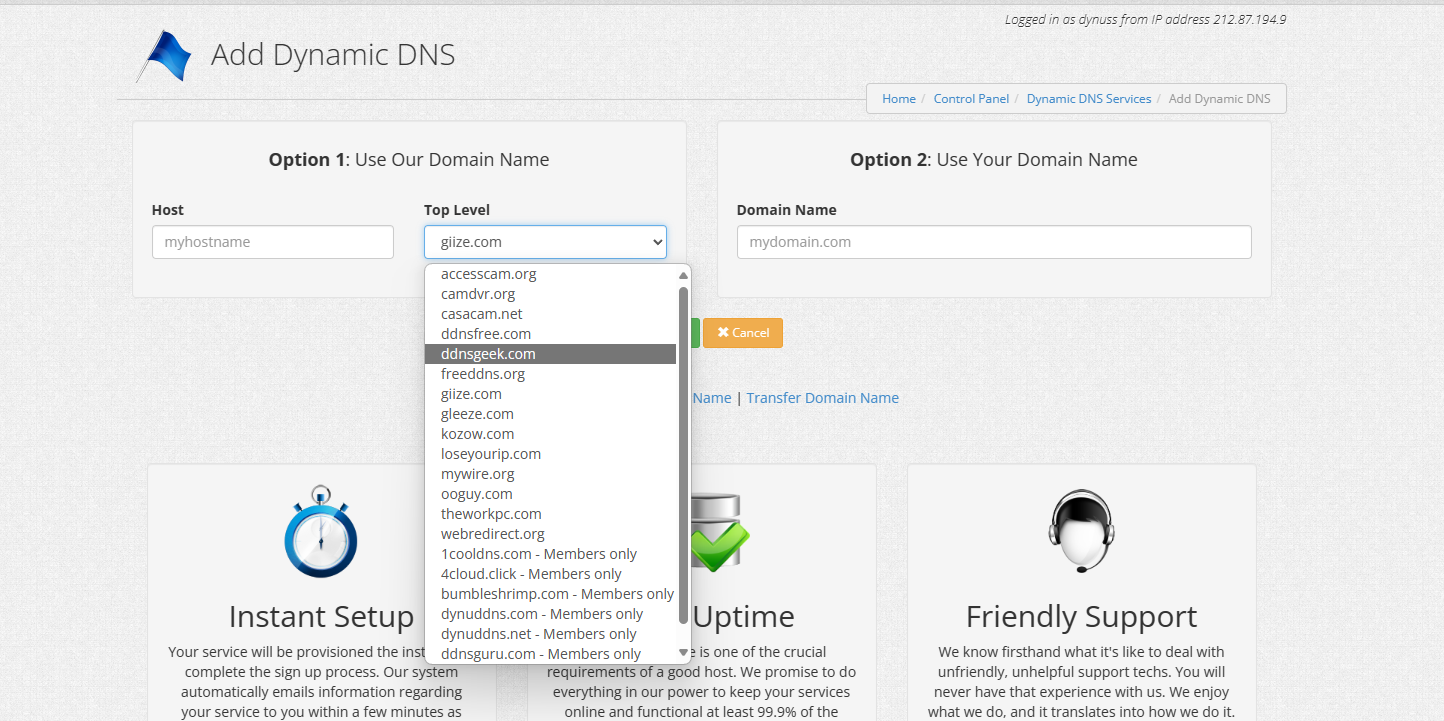Click the Logged in as dynuss text

[1145, 19]
